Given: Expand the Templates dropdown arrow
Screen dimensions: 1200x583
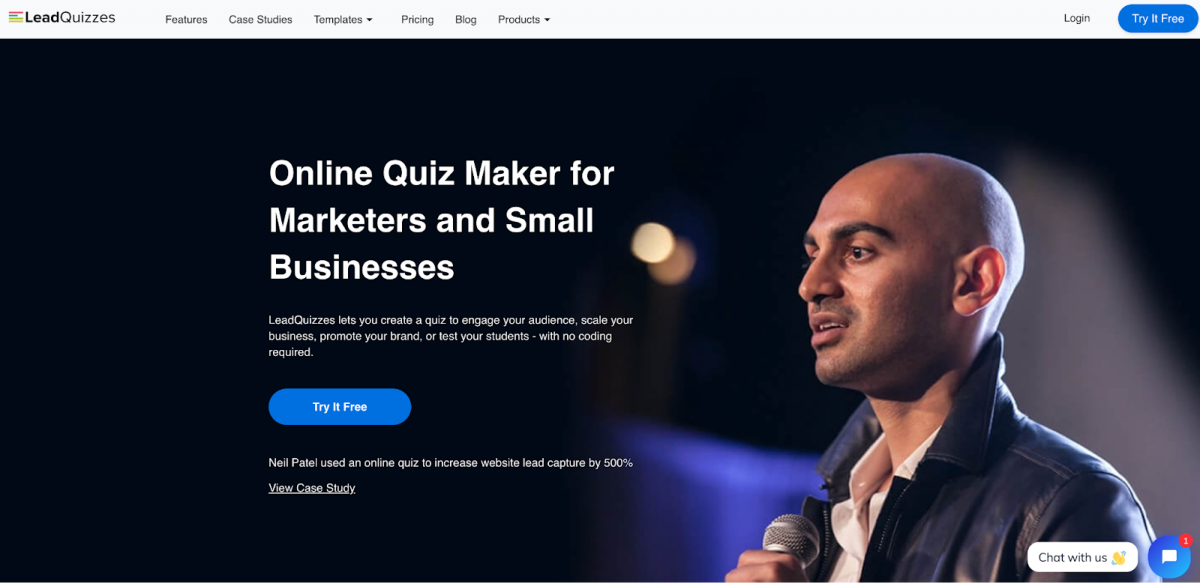Looking at the screenshot, I should pos(369,20).
